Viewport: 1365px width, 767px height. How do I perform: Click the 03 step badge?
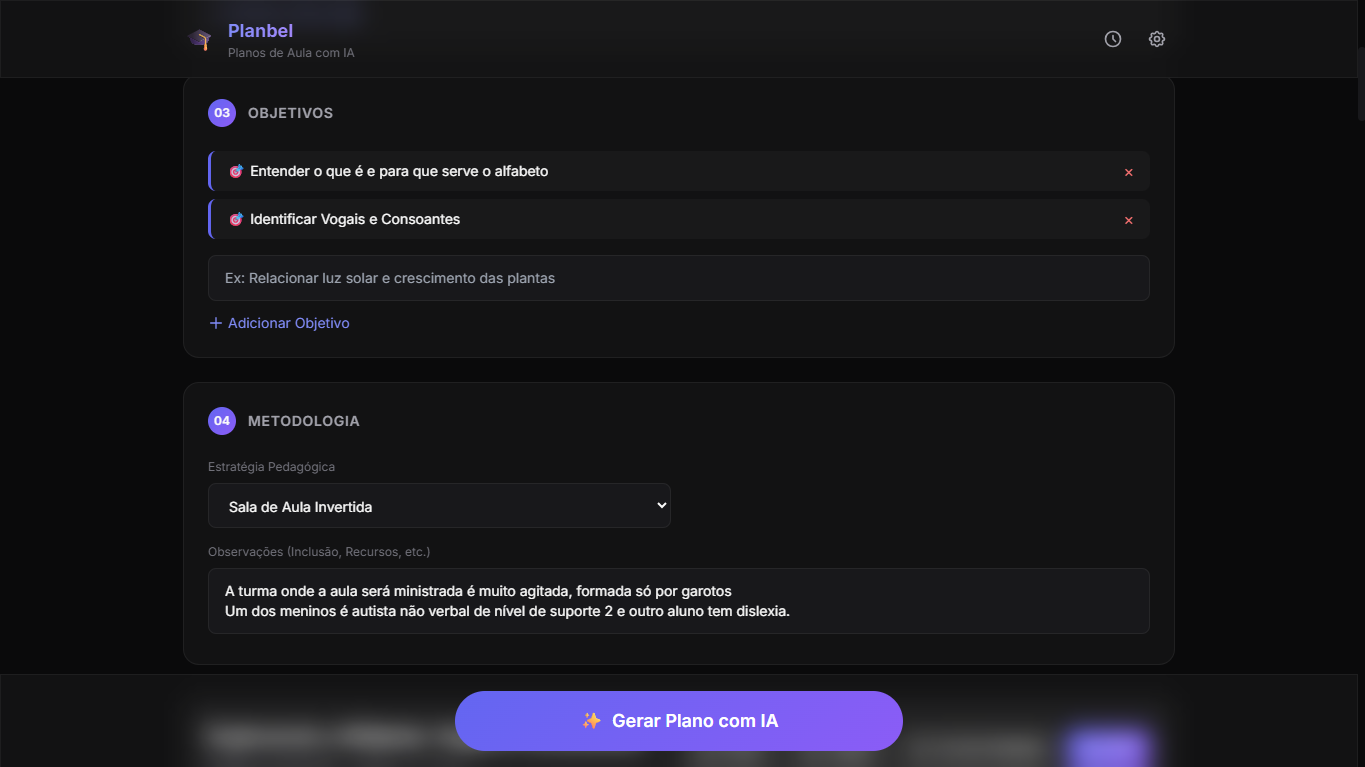coord(222,113)
